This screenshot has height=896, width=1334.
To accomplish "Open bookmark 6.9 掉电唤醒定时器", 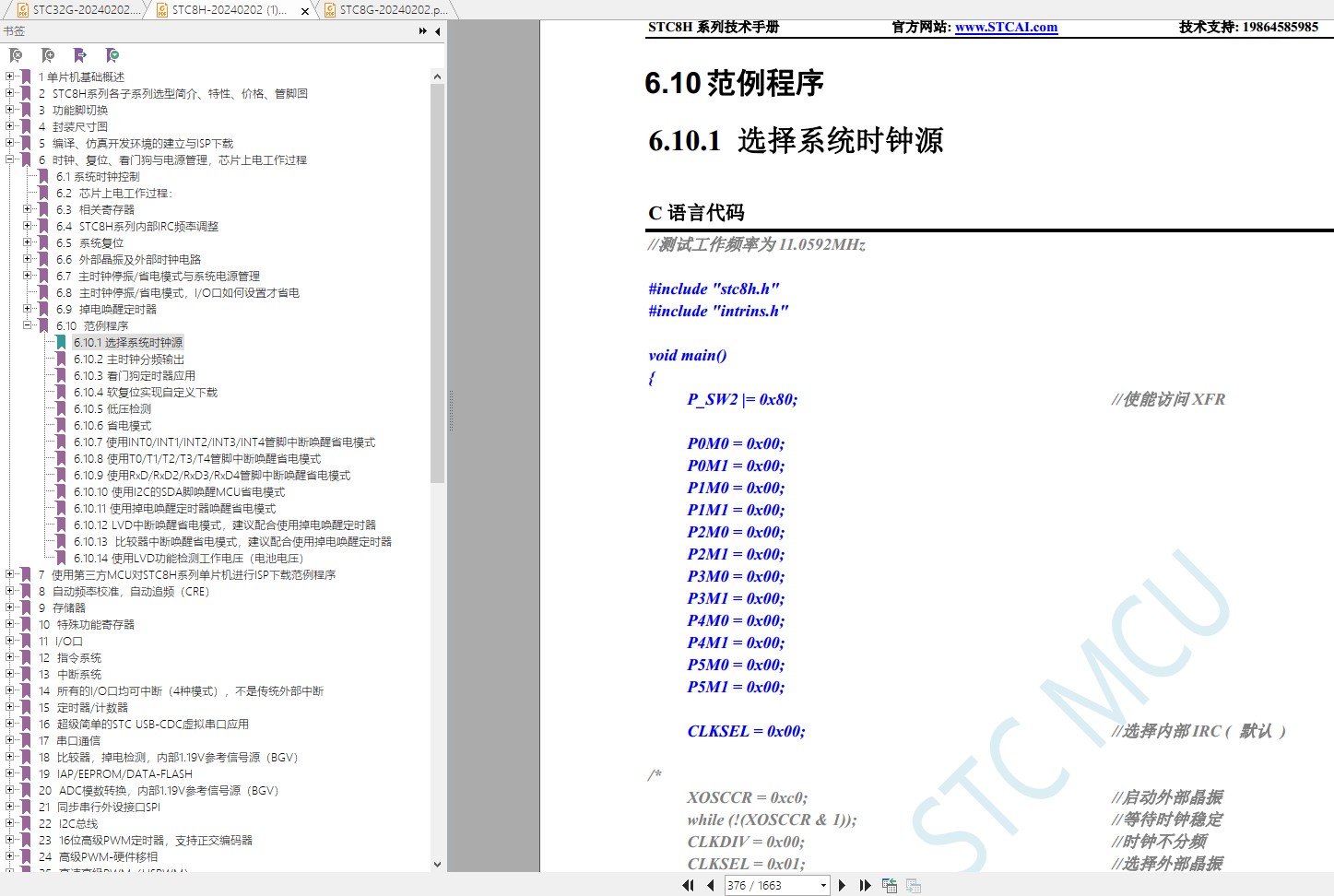I will tap(106, 310).
